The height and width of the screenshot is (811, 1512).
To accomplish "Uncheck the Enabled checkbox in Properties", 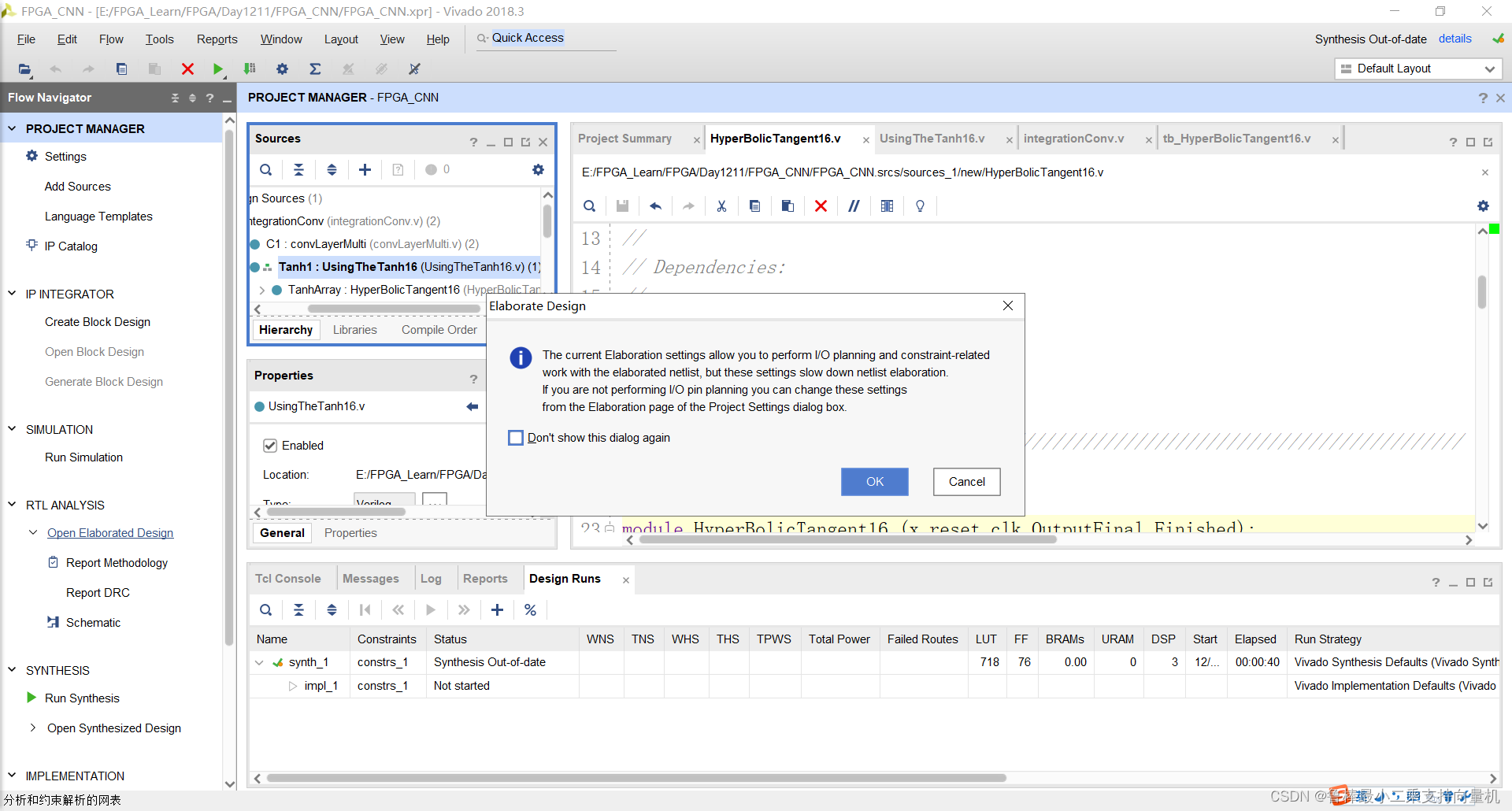I will click(270, 446).
